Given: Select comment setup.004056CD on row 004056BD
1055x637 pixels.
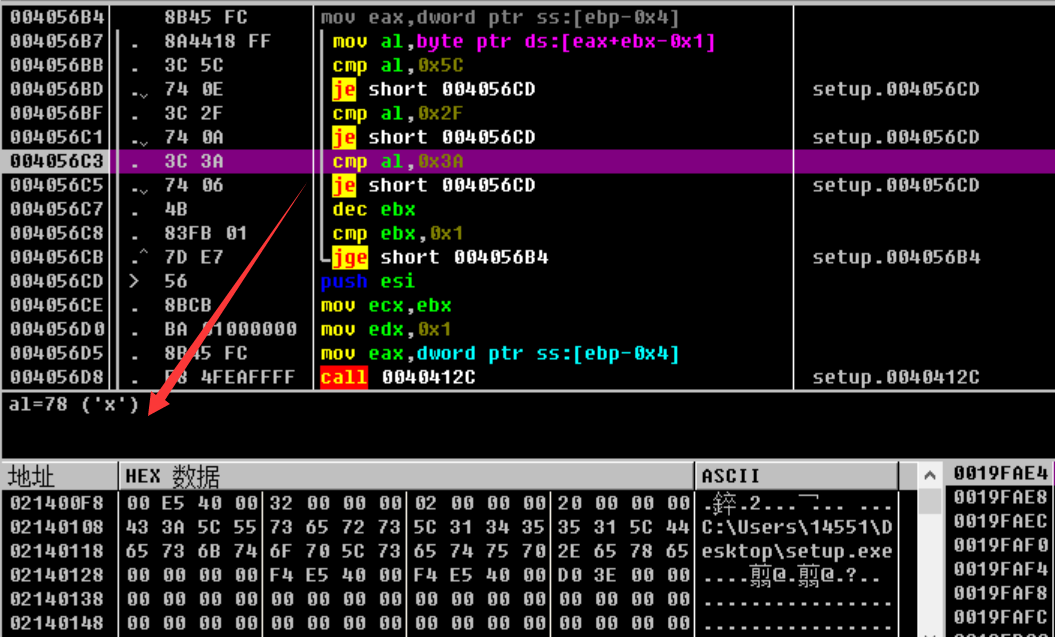Looking at the screenshot, I should pos(896,89).
